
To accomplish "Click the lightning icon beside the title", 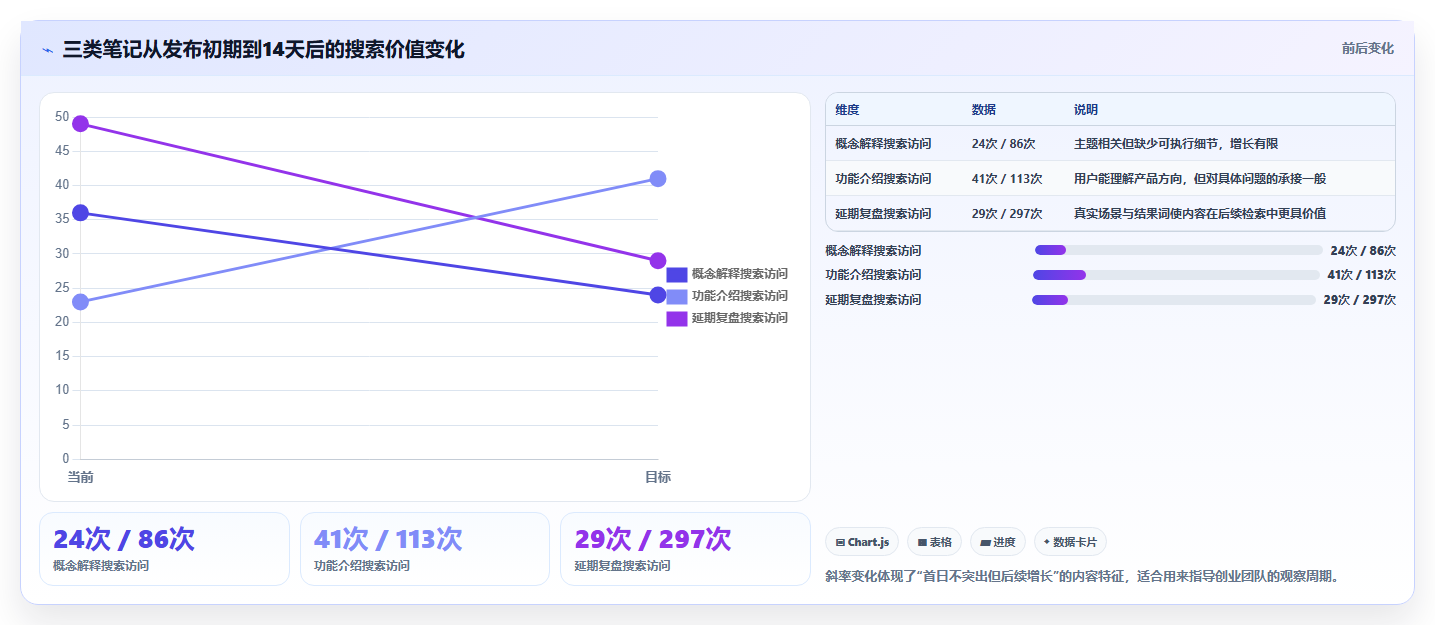I will pyautogui.click(x=48, y=50).
